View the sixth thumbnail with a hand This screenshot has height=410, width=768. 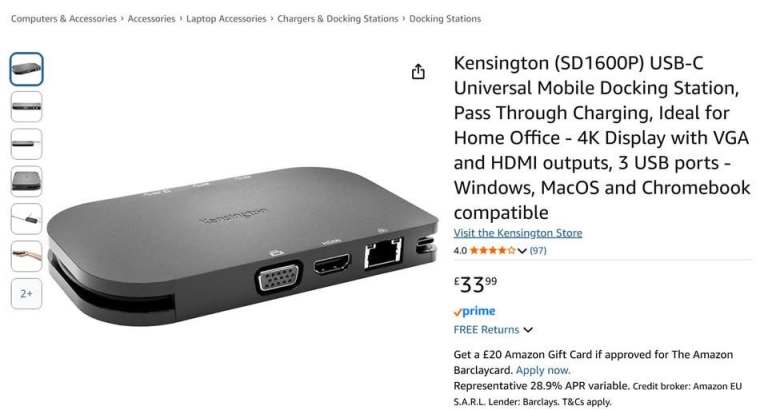[26, 256]
